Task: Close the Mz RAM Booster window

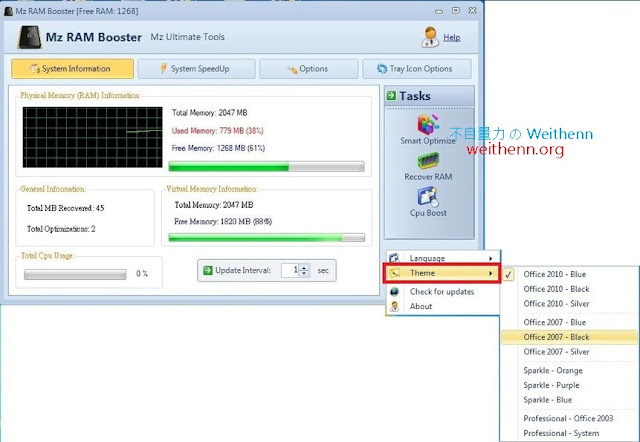Action: click(x=472, y=11)
